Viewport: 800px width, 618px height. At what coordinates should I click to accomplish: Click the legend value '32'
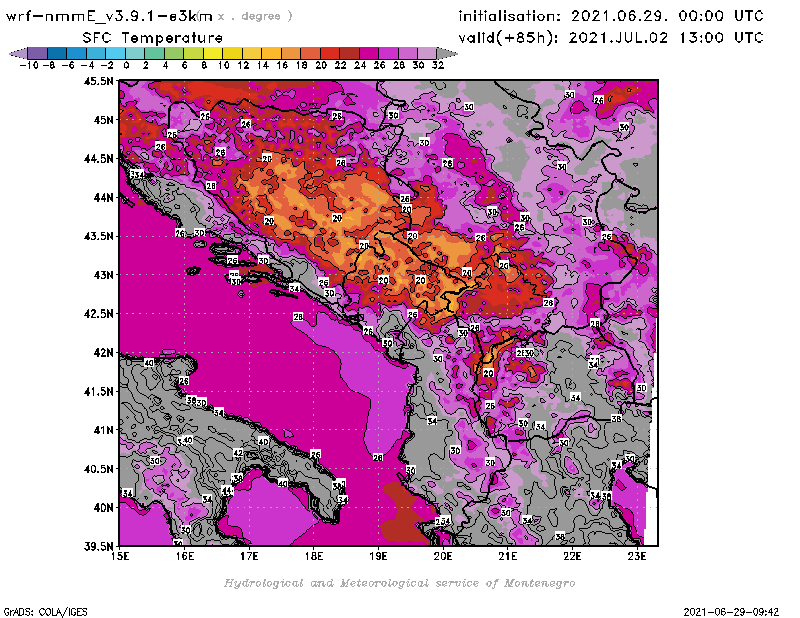438,65
